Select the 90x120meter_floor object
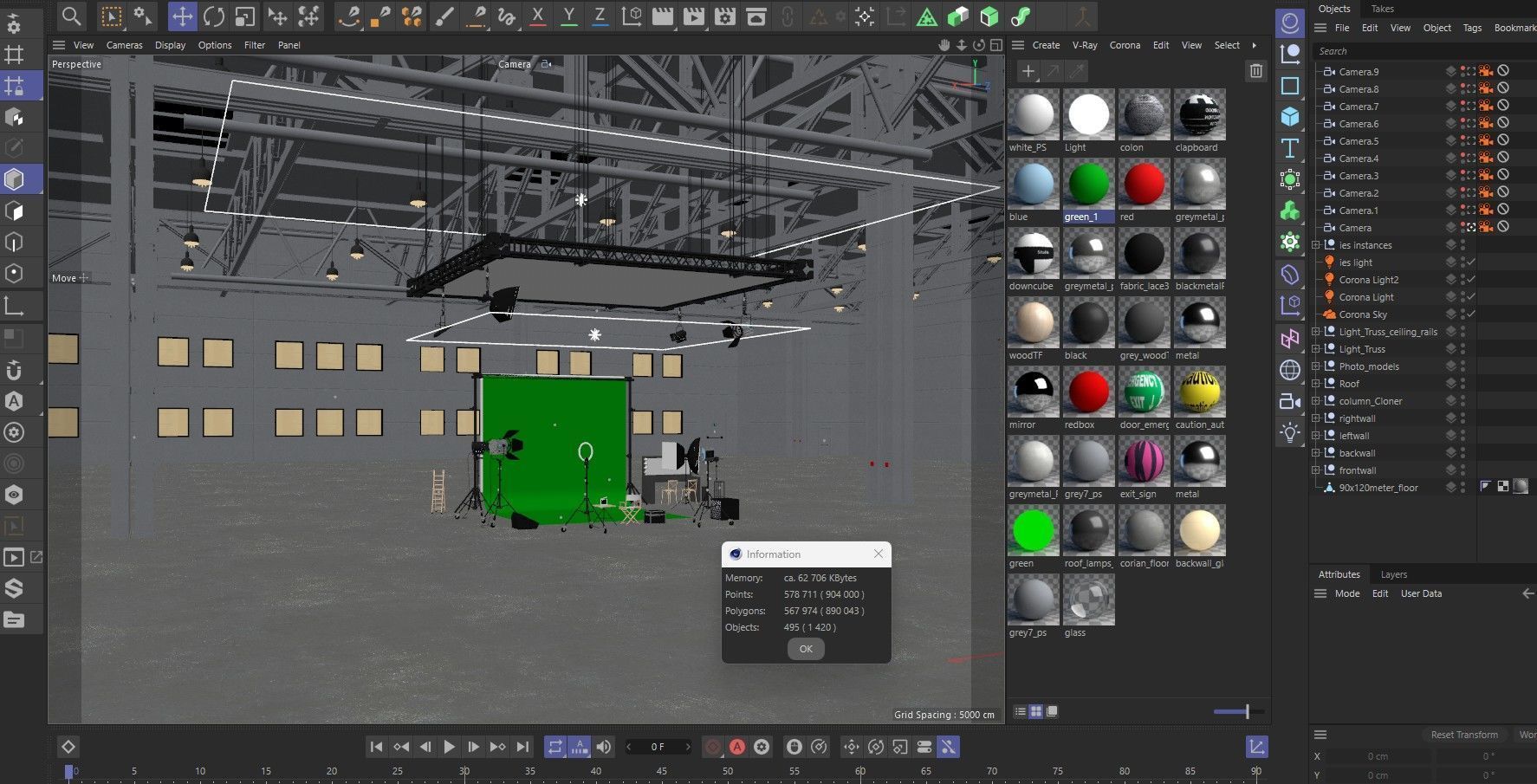Viewport: 1537px width, 784px height. tap(1378, 488)
